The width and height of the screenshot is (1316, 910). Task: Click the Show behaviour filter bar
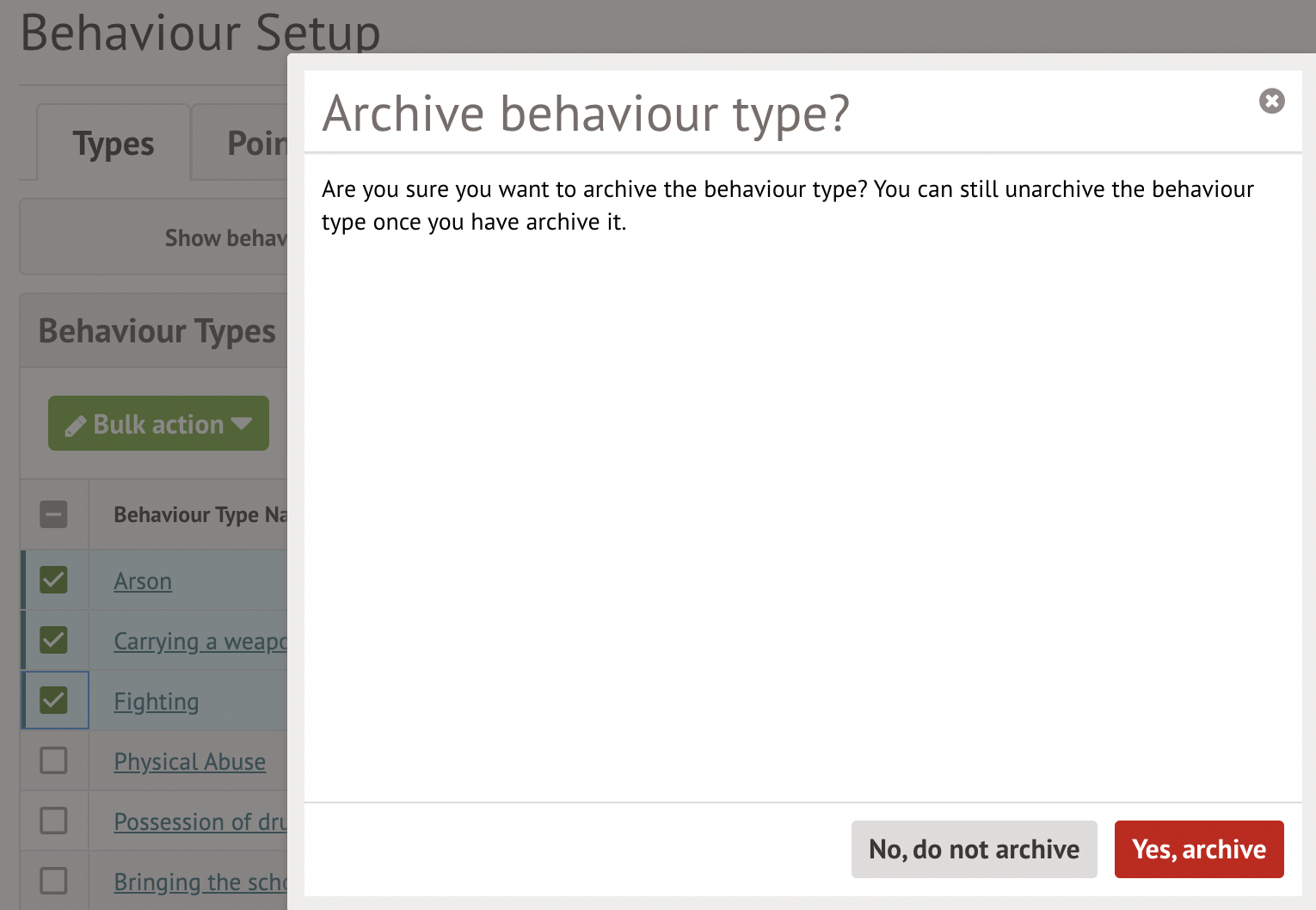click(225, 238)
